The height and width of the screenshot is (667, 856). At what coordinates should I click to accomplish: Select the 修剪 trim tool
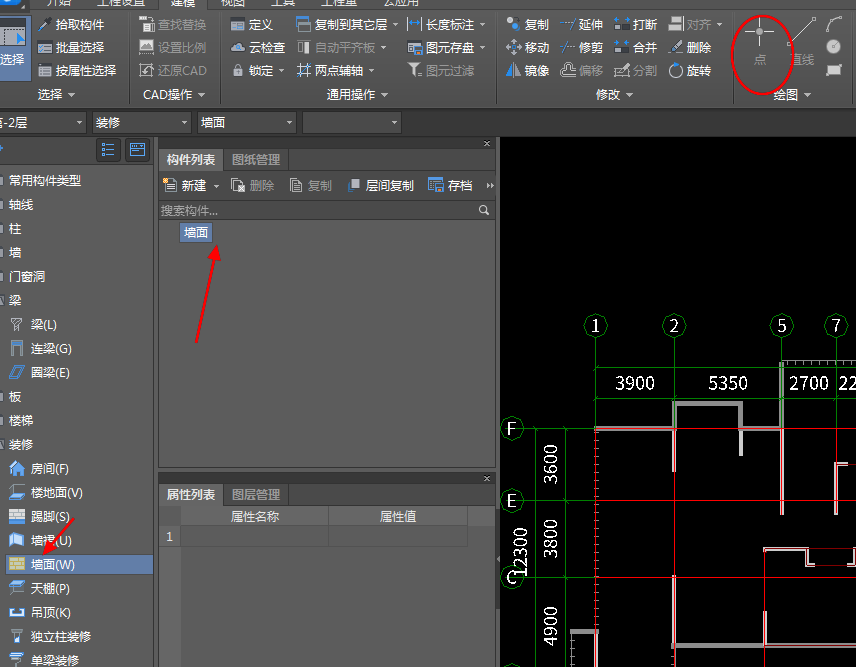(581, 47)
